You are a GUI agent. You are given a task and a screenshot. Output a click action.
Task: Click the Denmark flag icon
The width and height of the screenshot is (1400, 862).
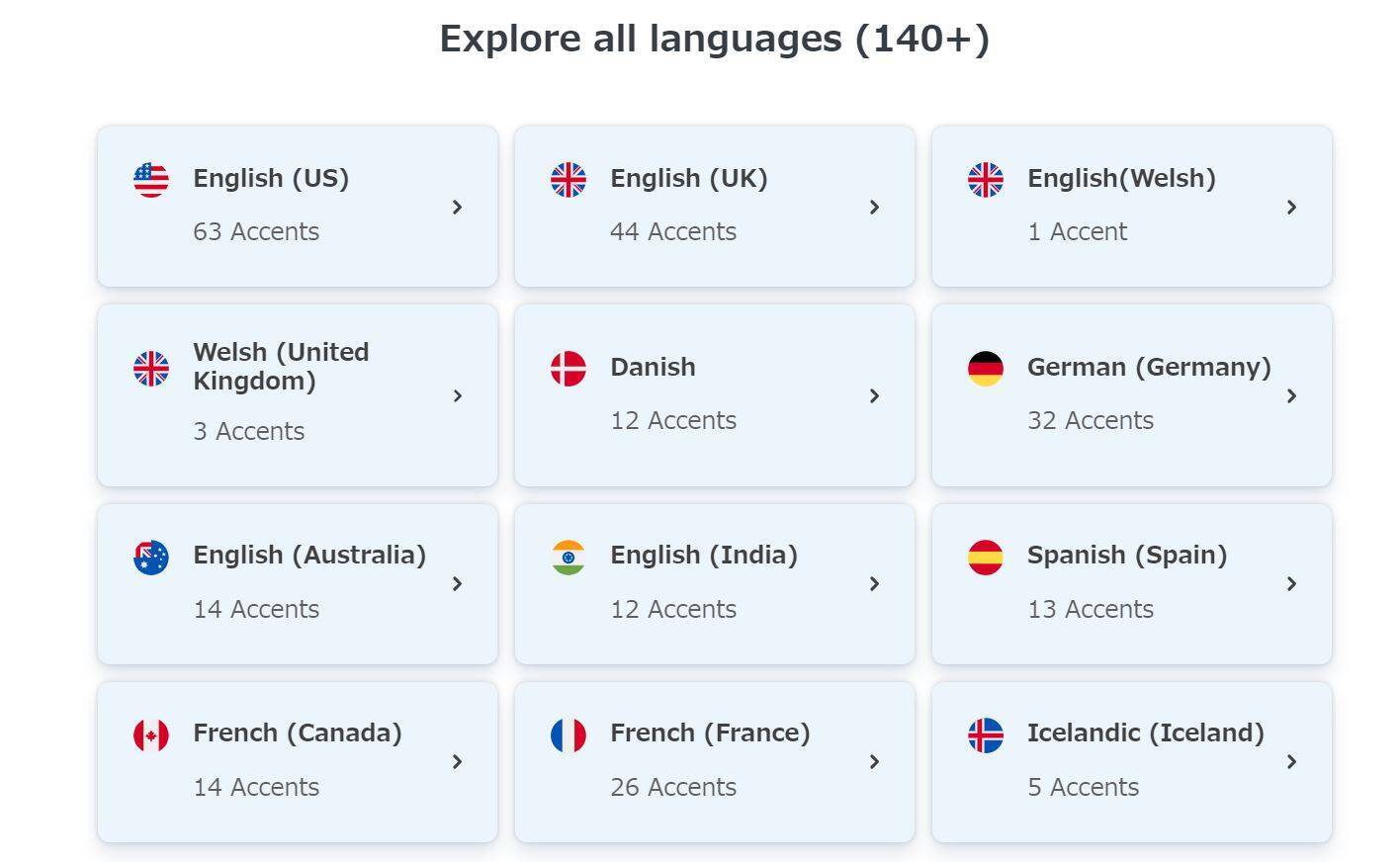(x=569, y=369)
